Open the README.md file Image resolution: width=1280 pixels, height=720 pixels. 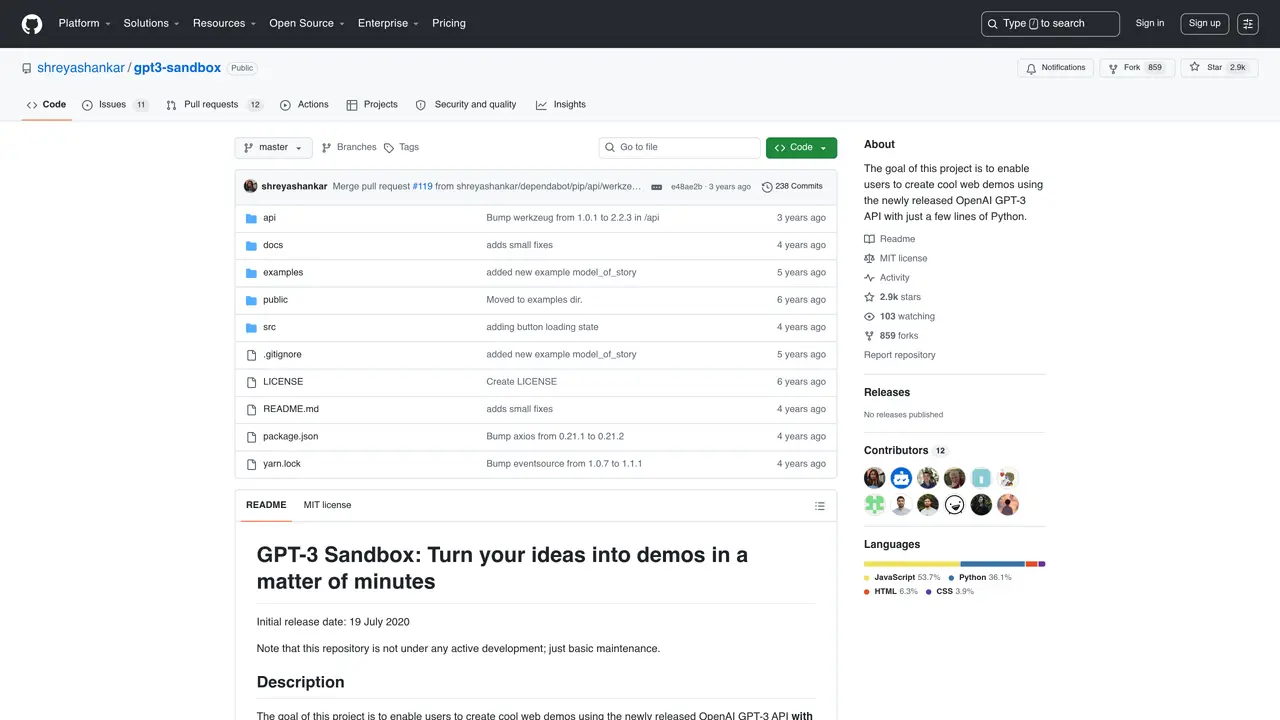coord(291,409)
